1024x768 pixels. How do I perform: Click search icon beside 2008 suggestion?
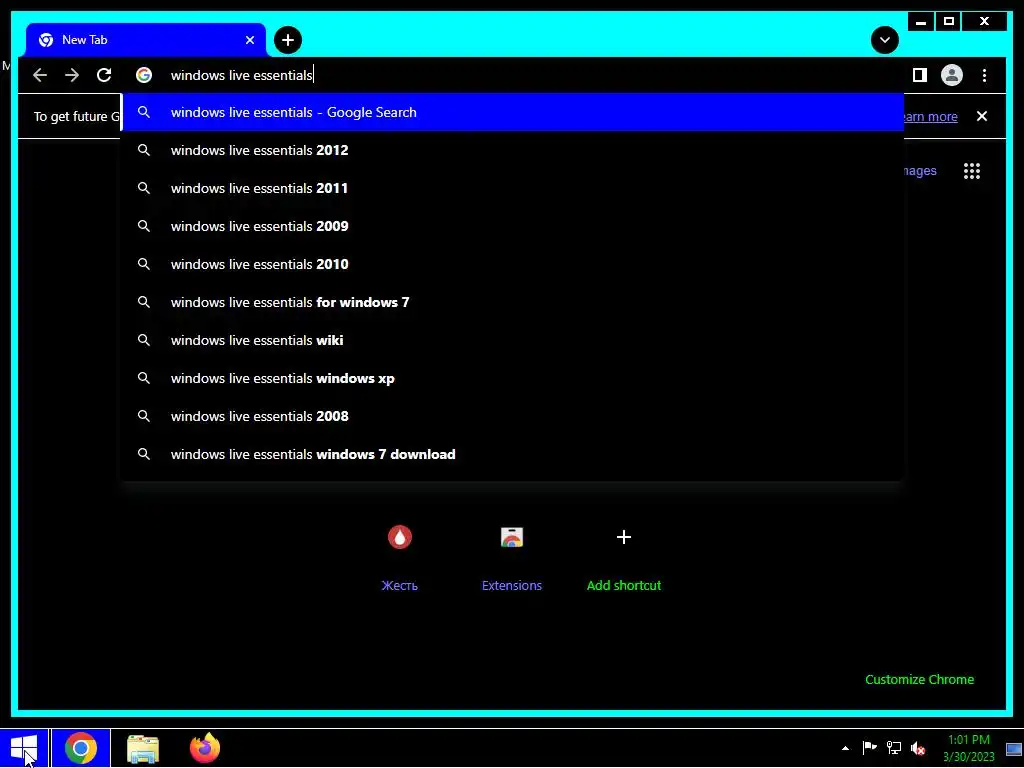coord(144,416)
